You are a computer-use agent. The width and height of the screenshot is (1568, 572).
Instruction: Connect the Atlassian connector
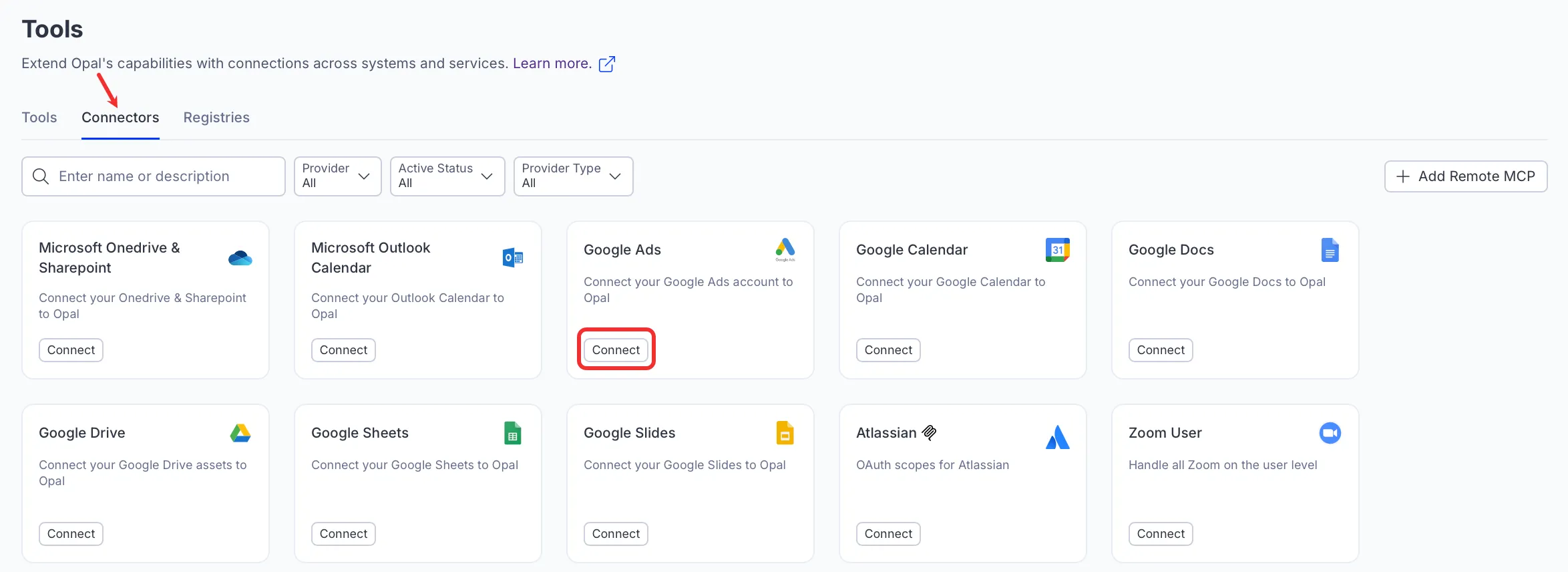(x=888, y=534)
